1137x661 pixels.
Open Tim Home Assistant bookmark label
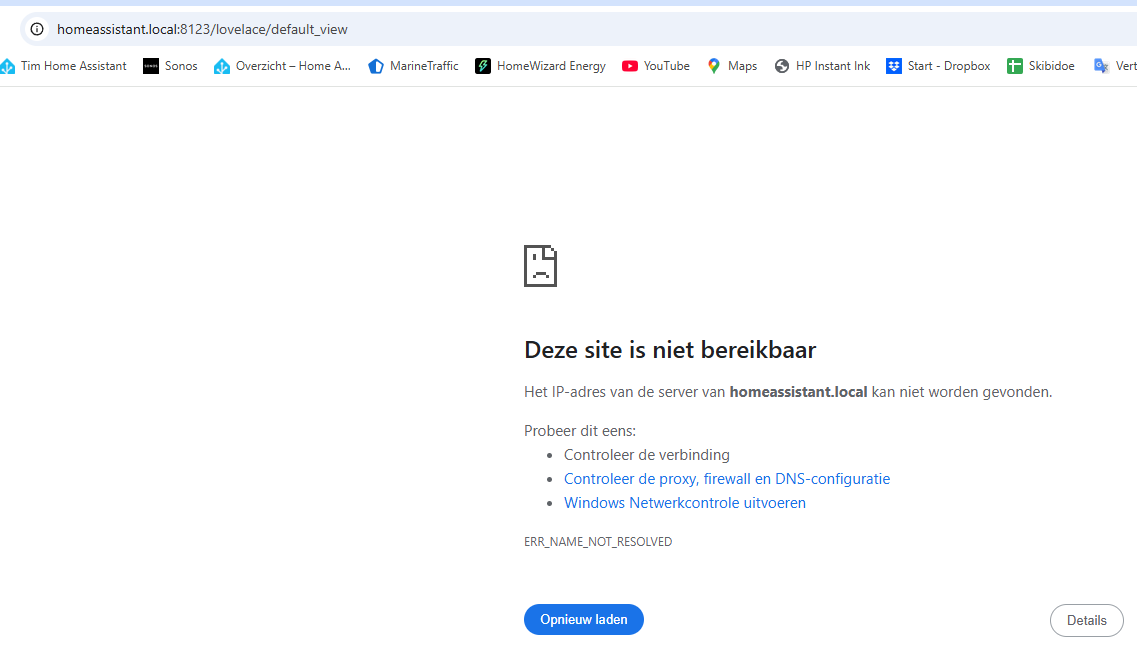[73, 66]
